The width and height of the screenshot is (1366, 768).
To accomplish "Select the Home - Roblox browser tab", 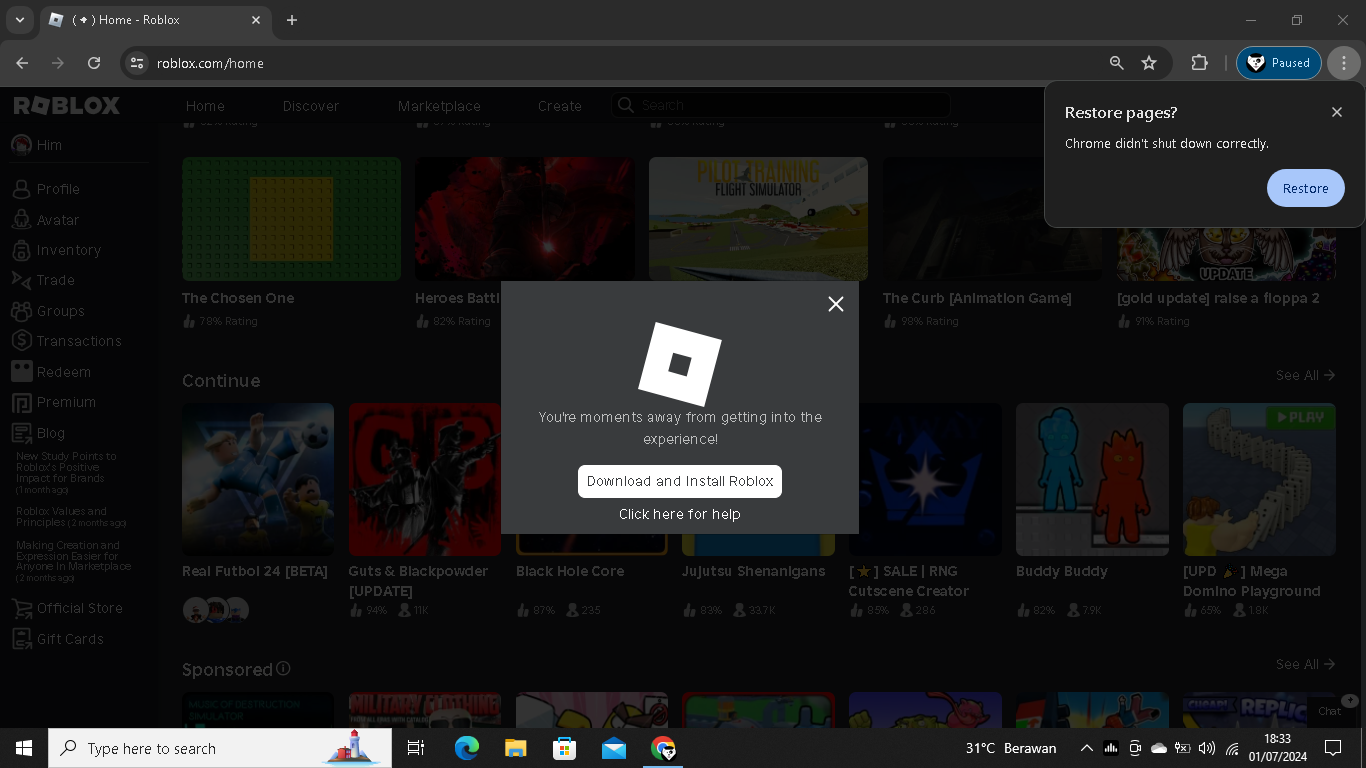I will [x=155, y=20].
